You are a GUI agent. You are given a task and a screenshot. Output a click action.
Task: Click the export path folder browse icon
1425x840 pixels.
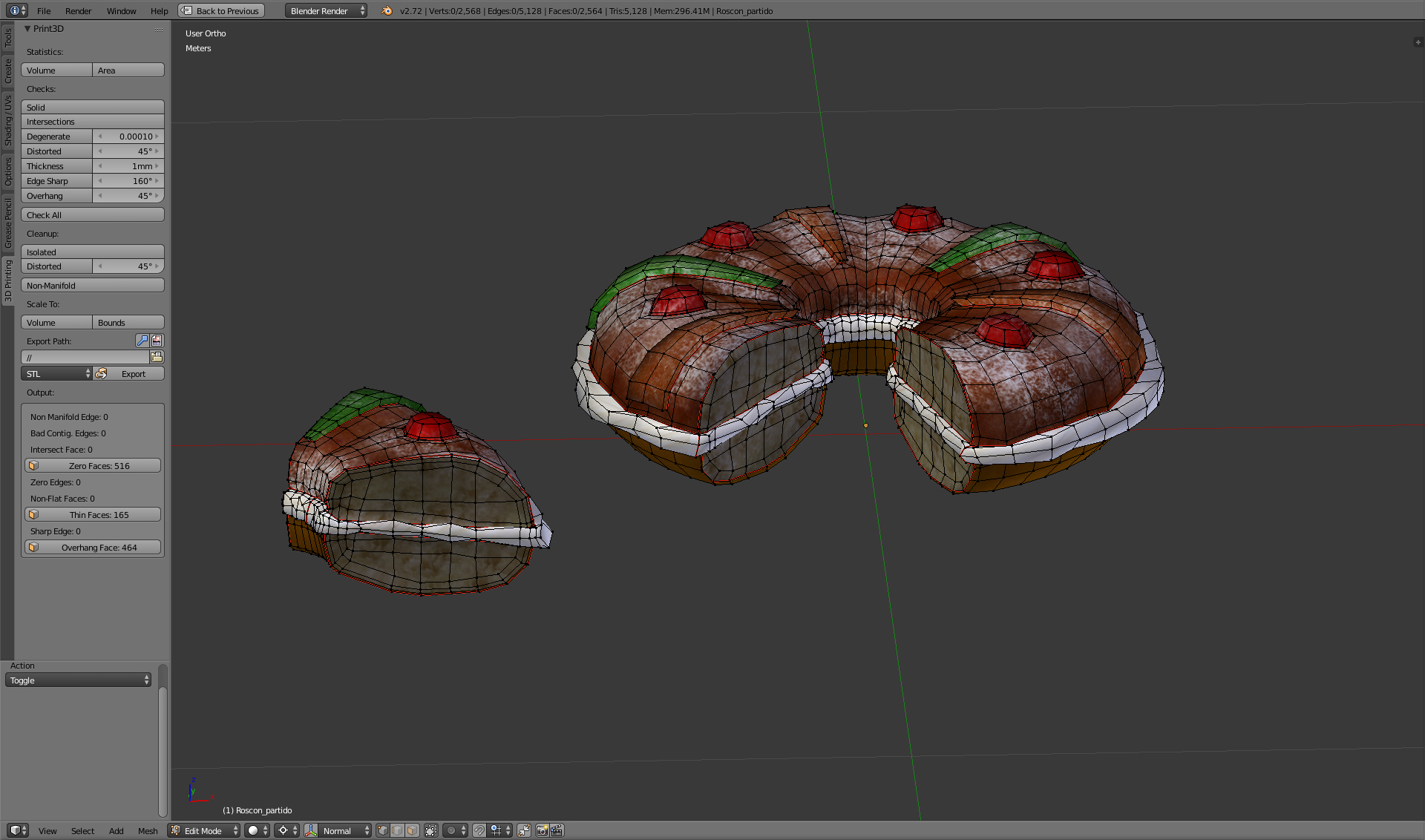[157, 357]
